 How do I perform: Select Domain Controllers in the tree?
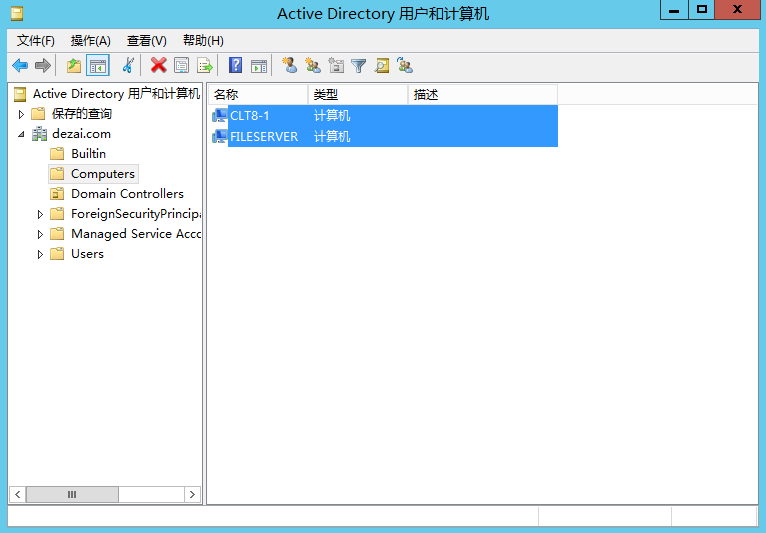coord(127,194)
